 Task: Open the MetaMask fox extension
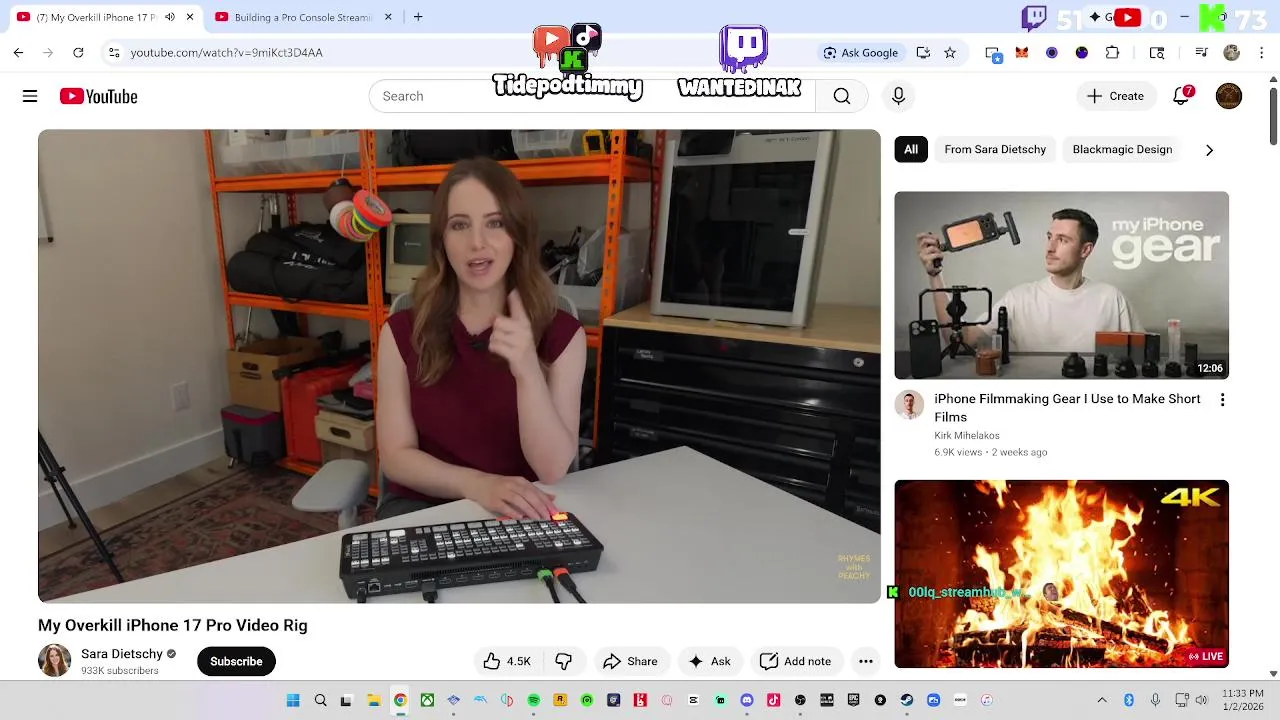coord(1022,52)
